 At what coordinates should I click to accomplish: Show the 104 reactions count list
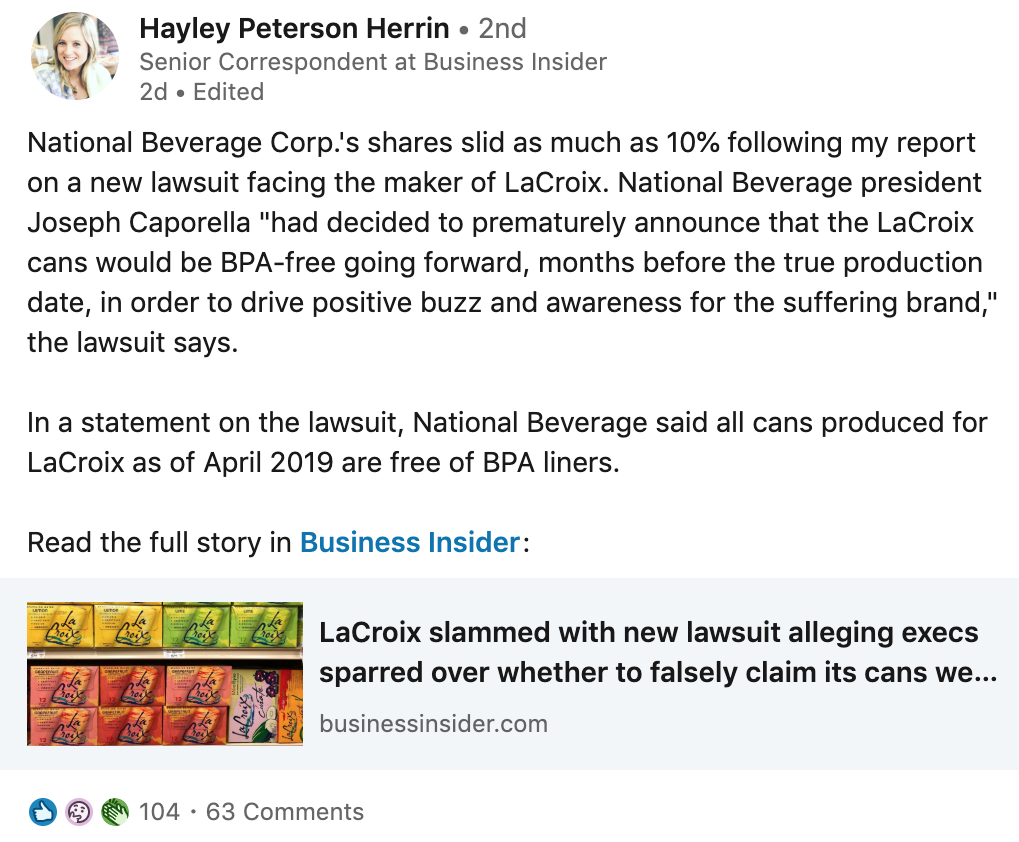click(159, 812)
